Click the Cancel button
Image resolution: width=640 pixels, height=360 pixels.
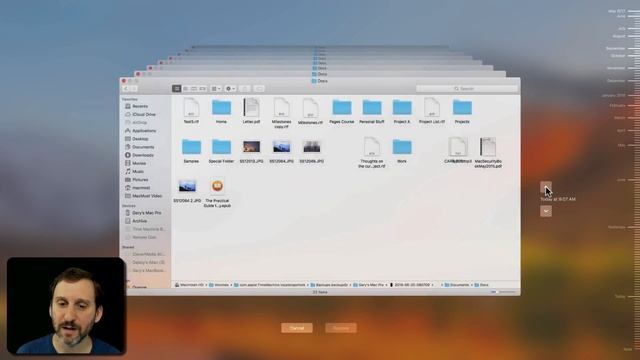[297, 328]
